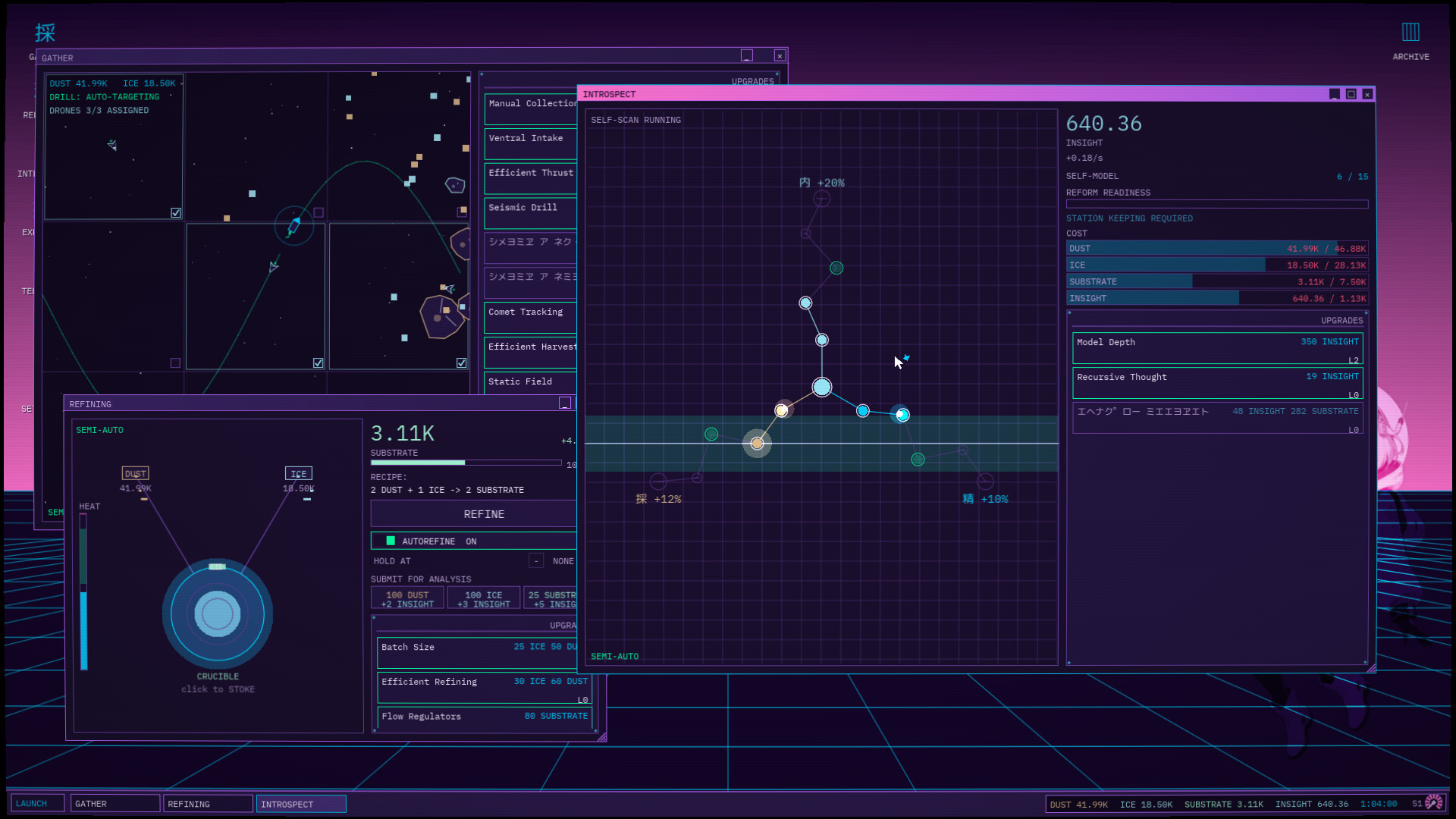Image resolution: width=1456 pixels, height=819 pixels.
Task: Select the orange node on the scan line
Action: pos(757,443)
